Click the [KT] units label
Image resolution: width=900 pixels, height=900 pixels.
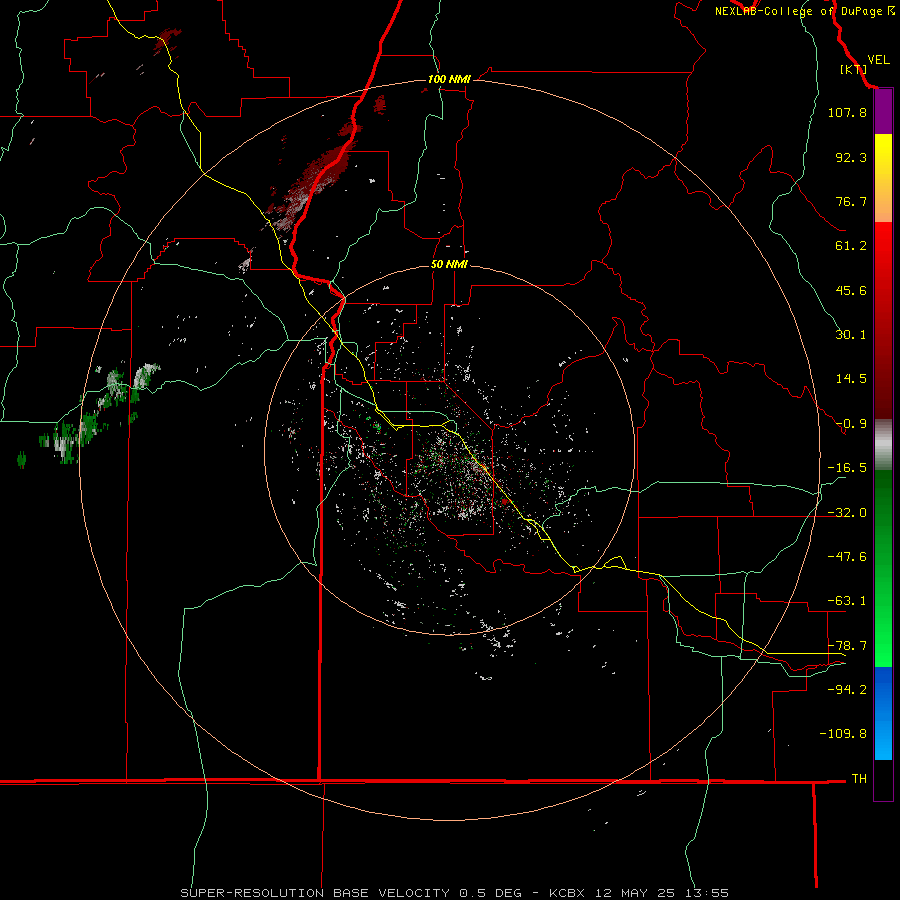tap(854, 69)
